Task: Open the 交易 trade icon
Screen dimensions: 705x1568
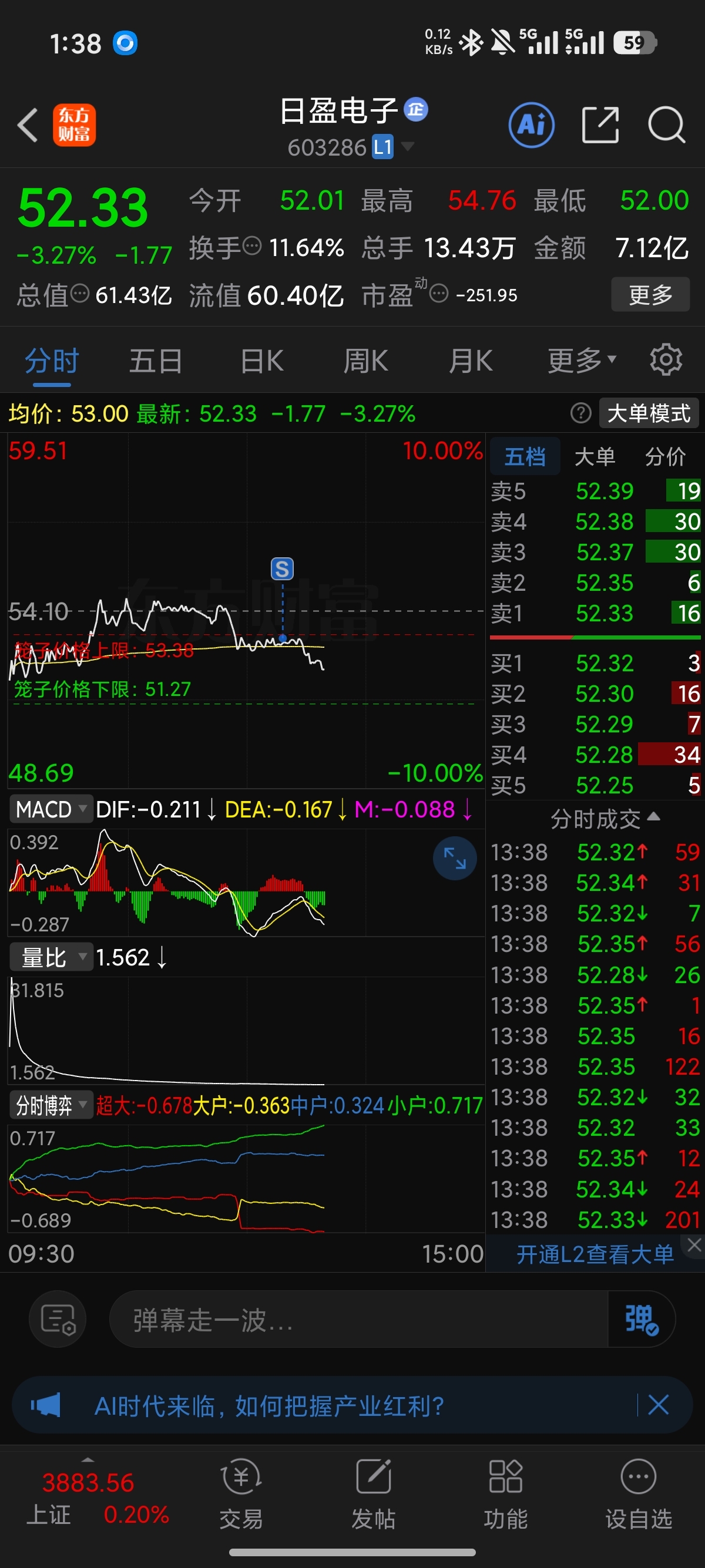Action: (241, 1494)
